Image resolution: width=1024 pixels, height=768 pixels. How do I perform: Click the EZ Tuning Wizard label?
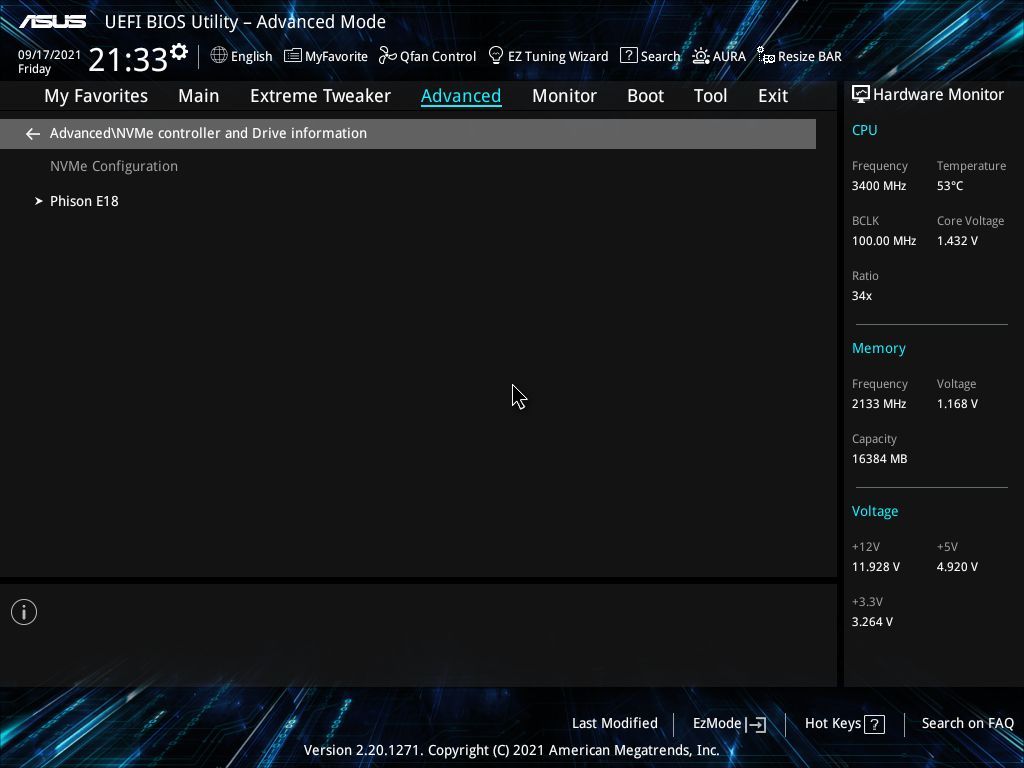(x=558, y=57)
